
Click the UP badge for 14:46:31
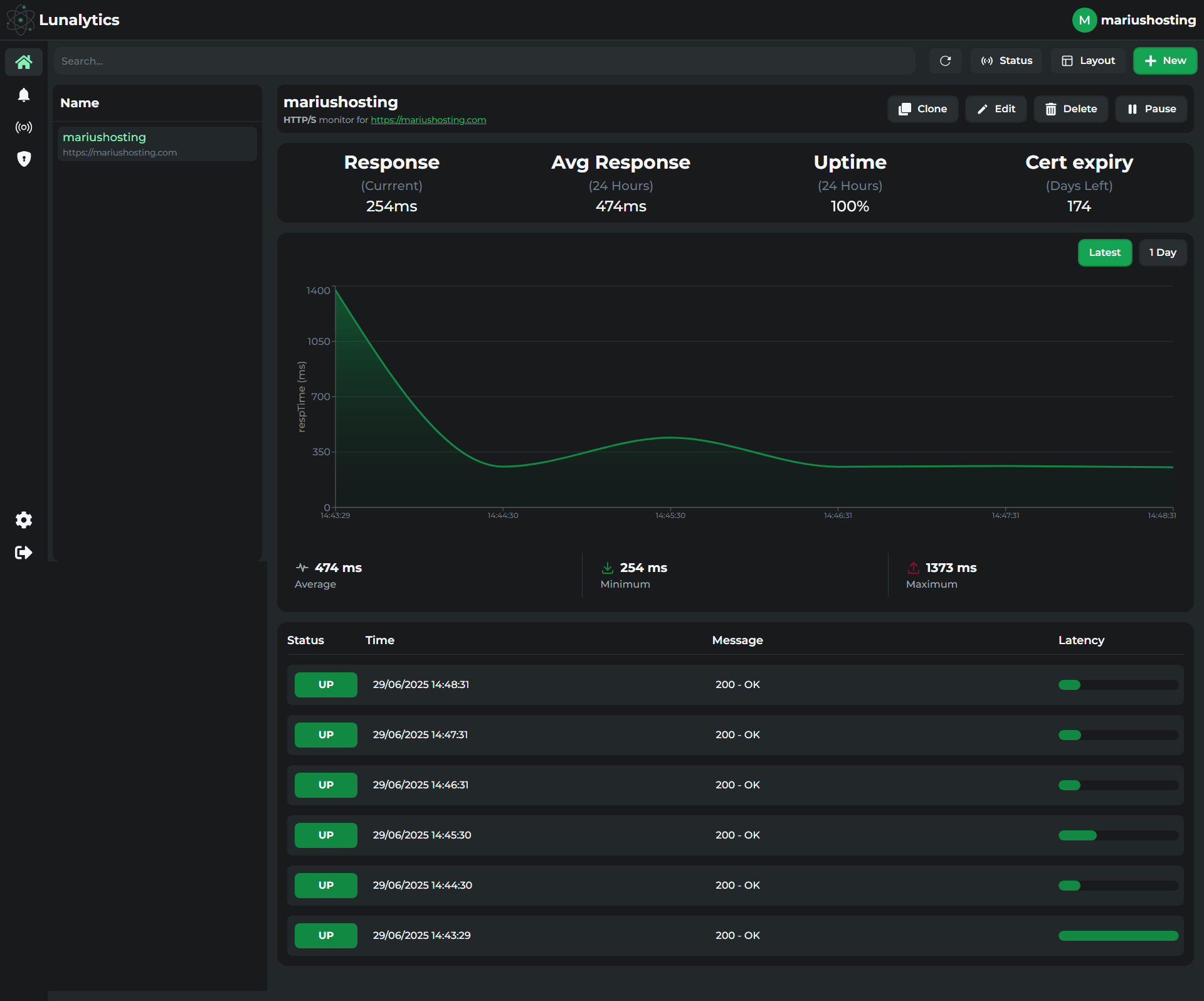point(326,785)
